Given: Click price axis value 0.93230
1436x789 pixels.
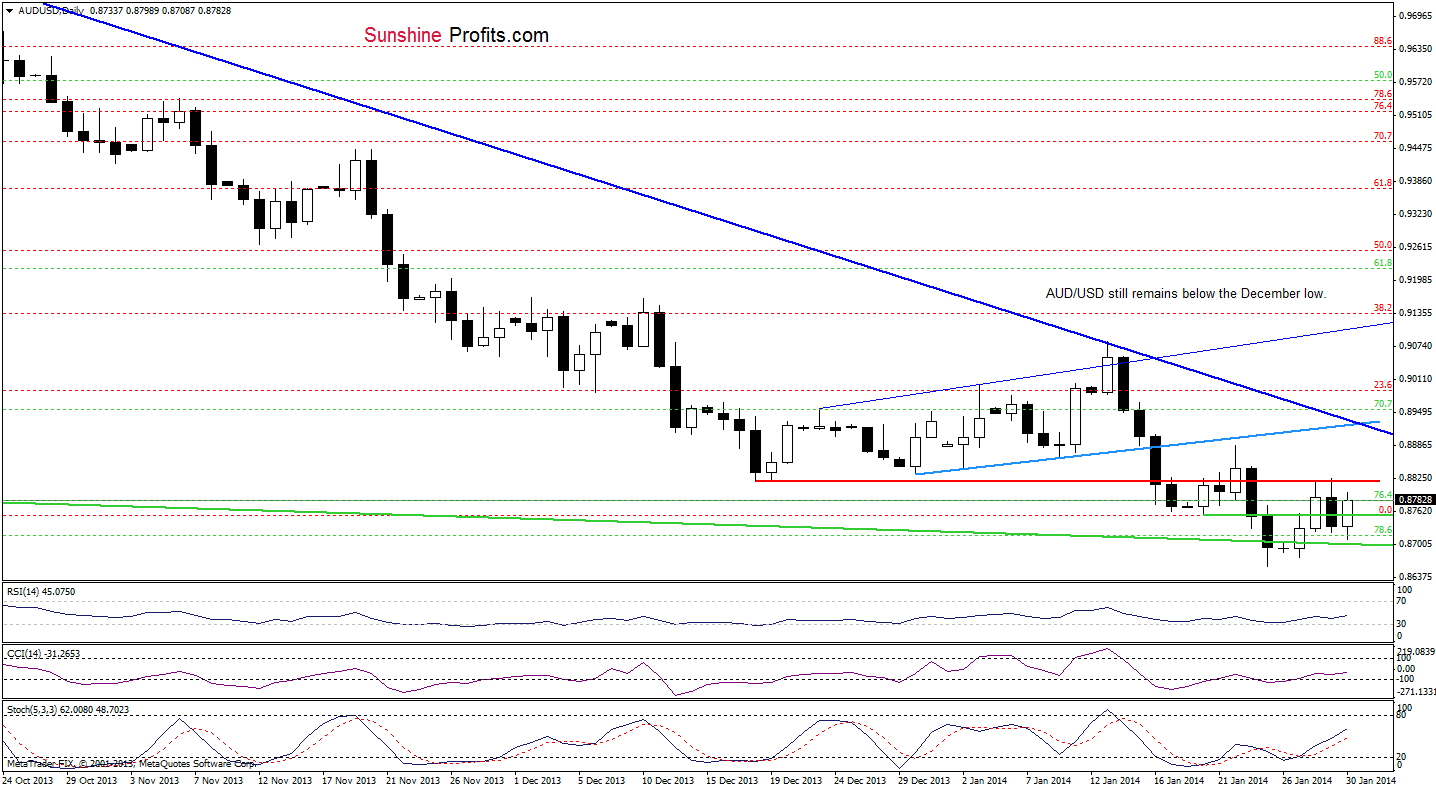Looking at the screenshot, I should point(1416,214).
